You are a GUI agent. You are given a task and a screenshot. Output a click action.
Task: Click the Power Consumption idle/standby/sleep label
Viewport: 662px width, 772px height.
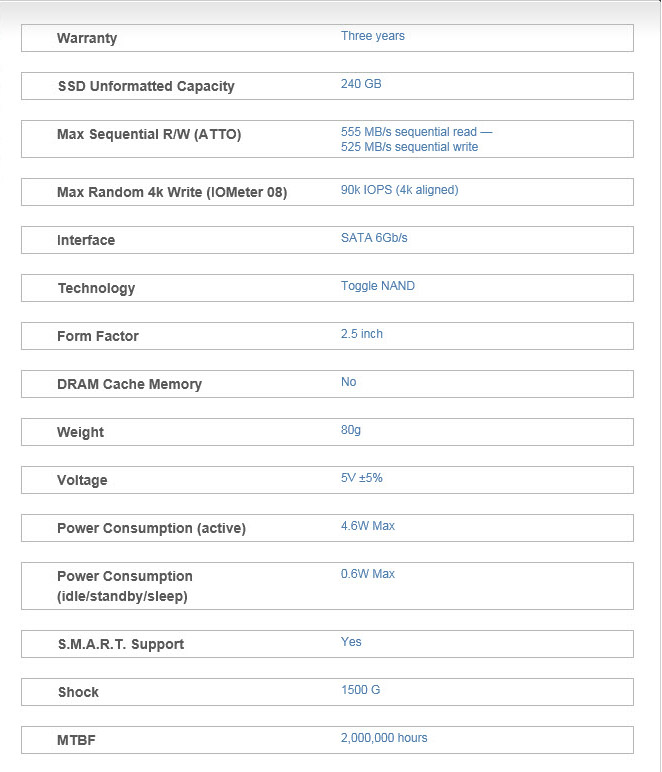[124, 586]
